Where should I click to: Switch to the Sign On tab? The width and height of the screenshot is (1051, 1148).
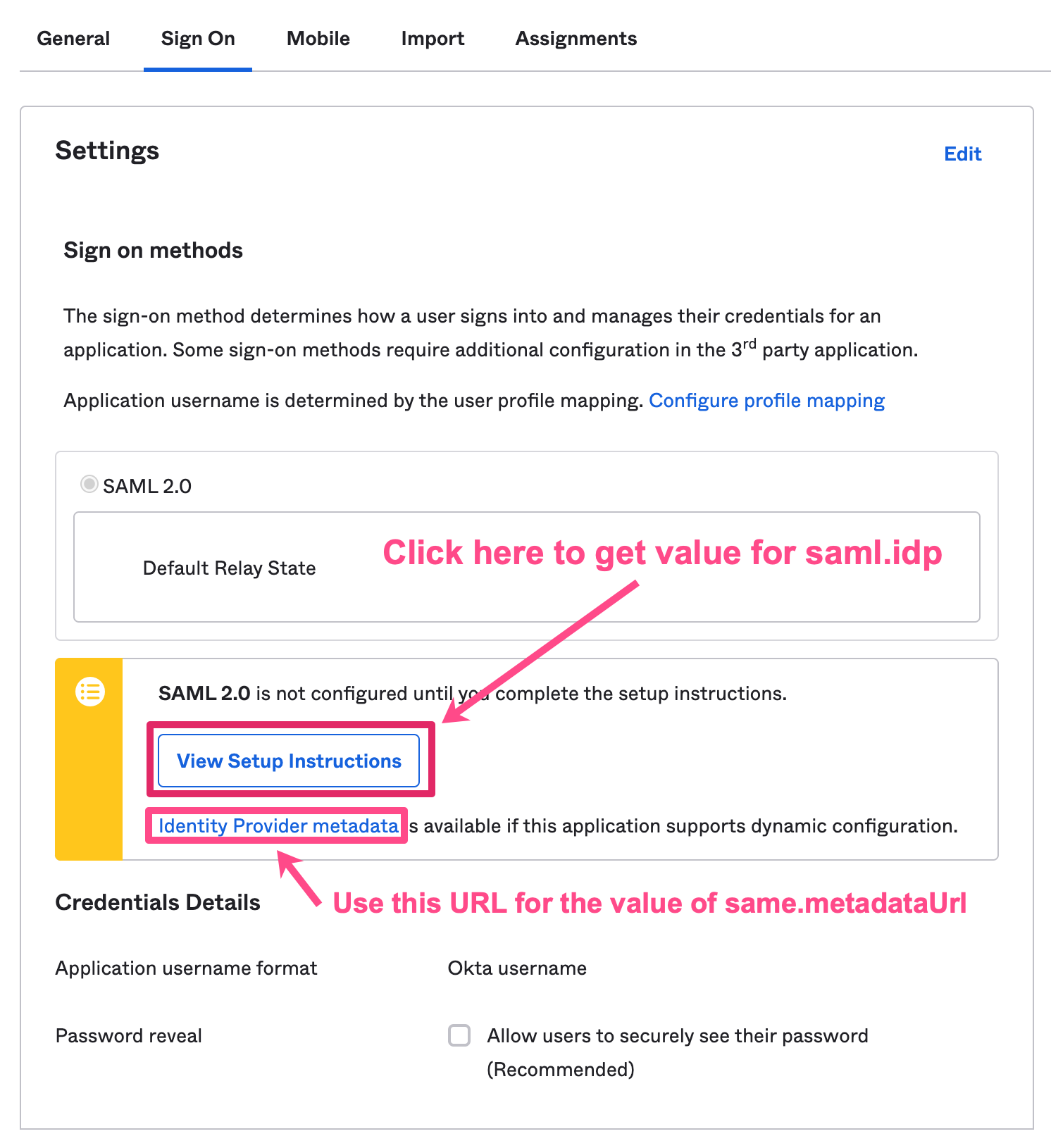point(198,39)
